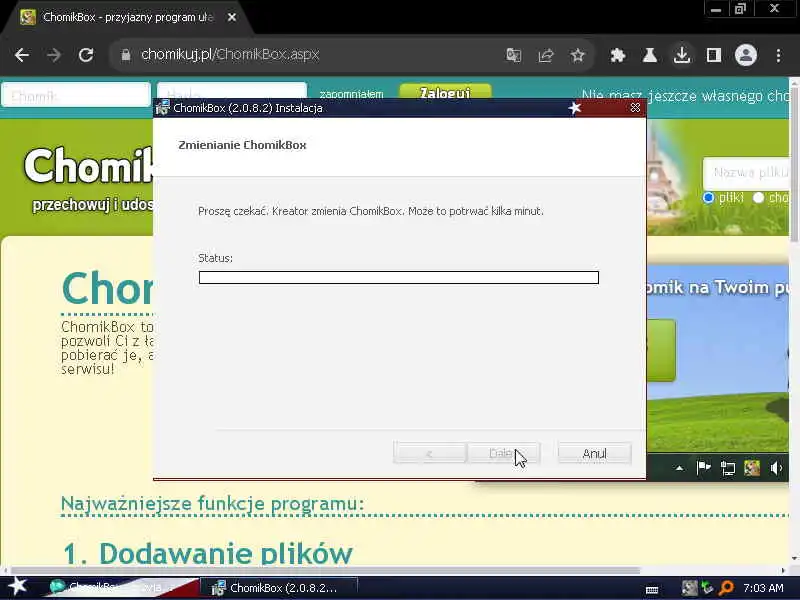Click the star icon in installer title bar
The width and height of the screenshot is (800, 600).
575,108
